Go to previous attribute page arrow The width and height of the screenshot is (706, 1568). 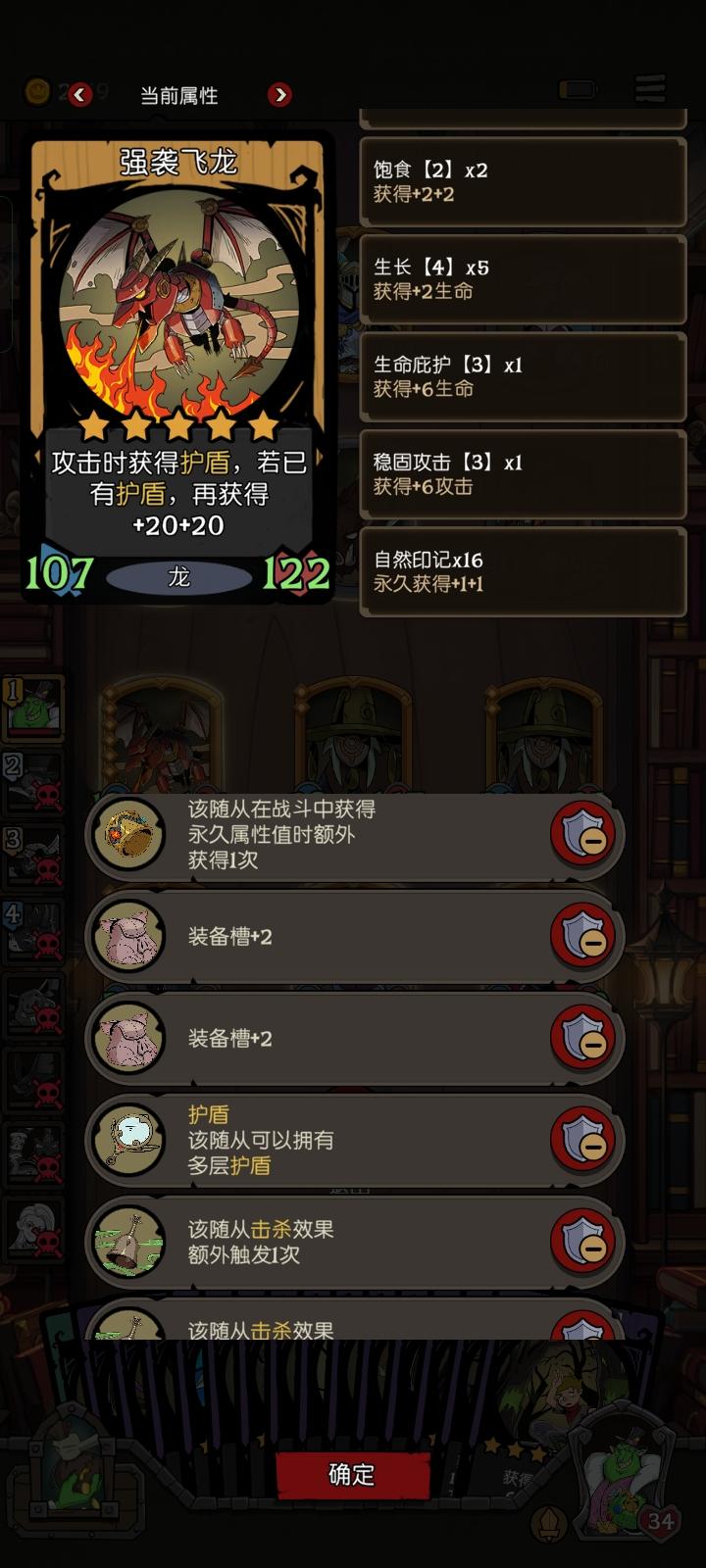click(80, 95)
